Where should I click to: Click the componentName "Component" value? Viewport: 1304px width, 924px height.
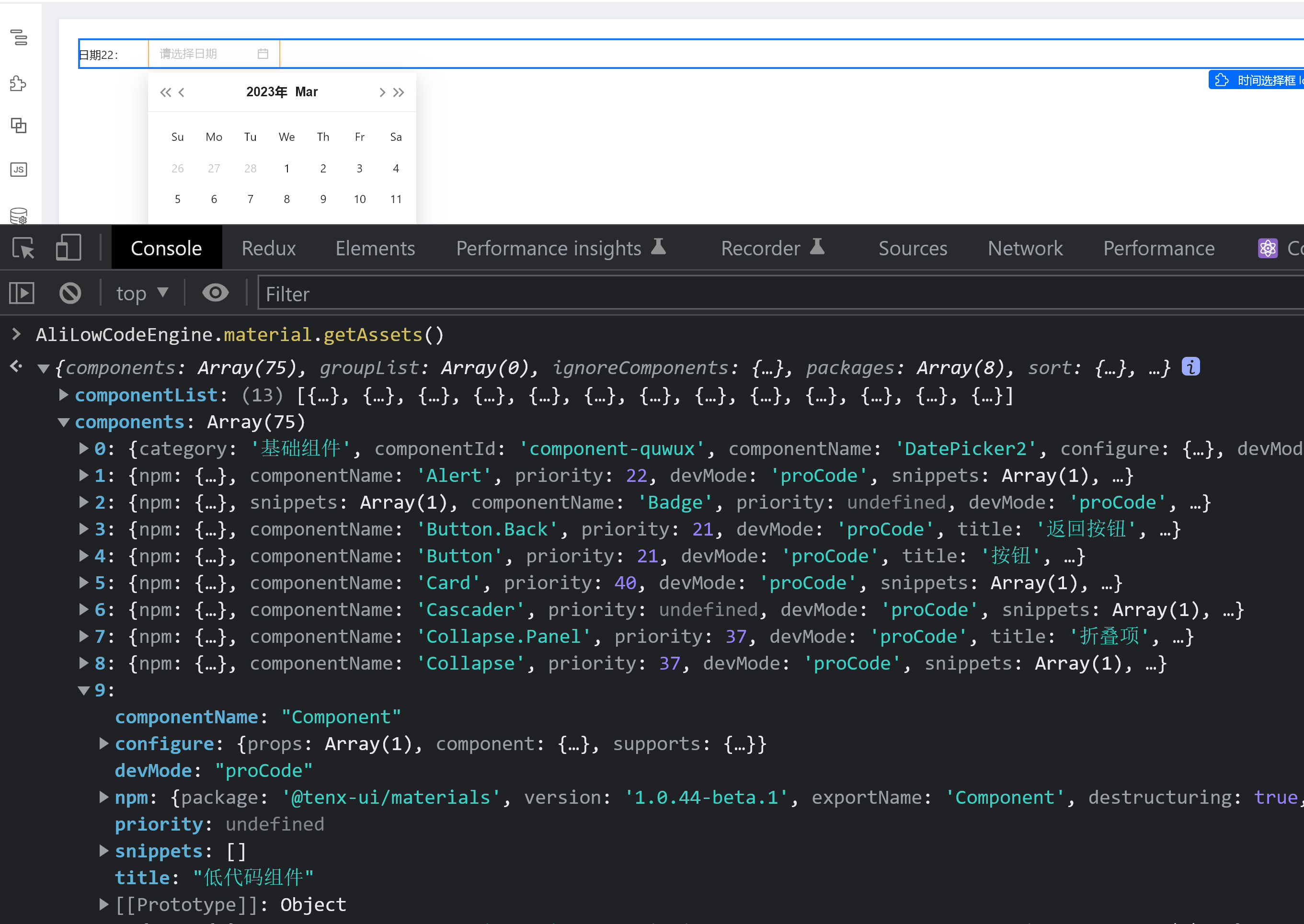[341, 716]
